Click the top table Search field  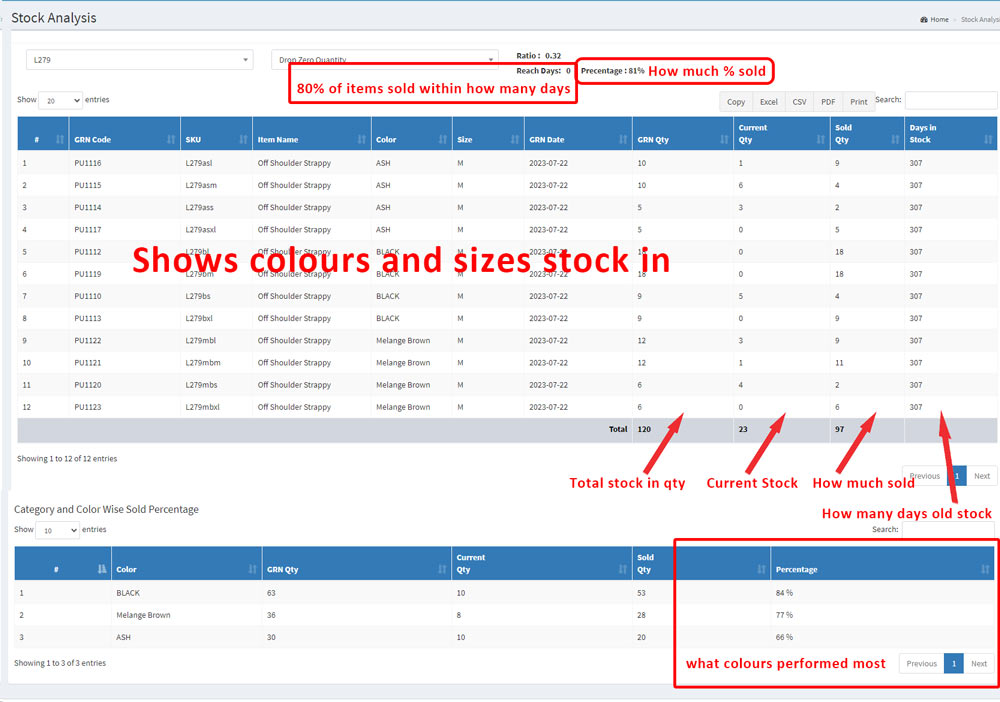coord(950,100)
